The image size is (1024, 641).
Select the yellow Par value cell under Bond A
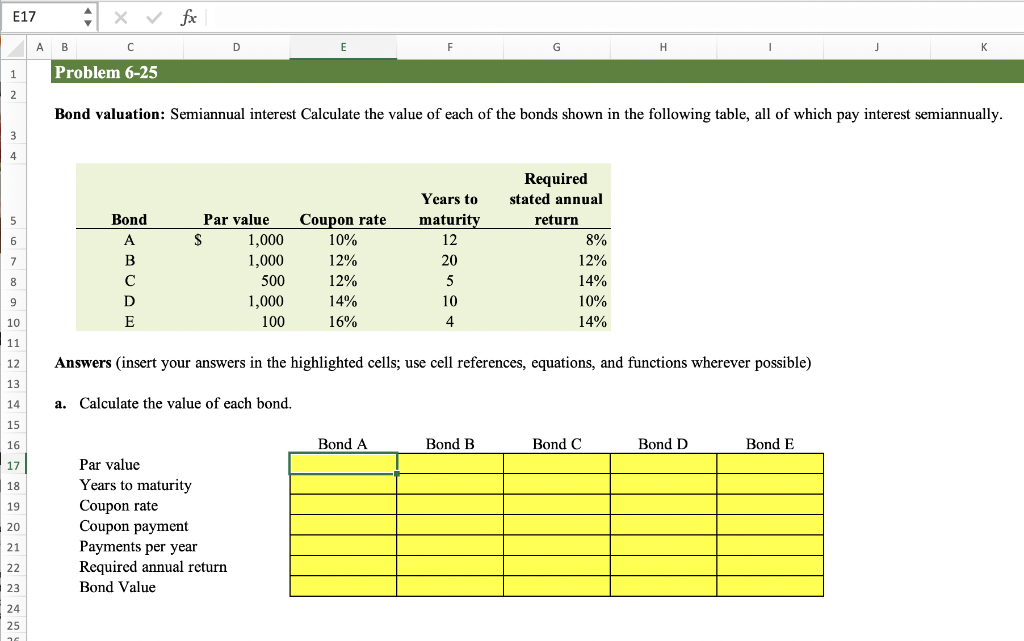point(343,464)
